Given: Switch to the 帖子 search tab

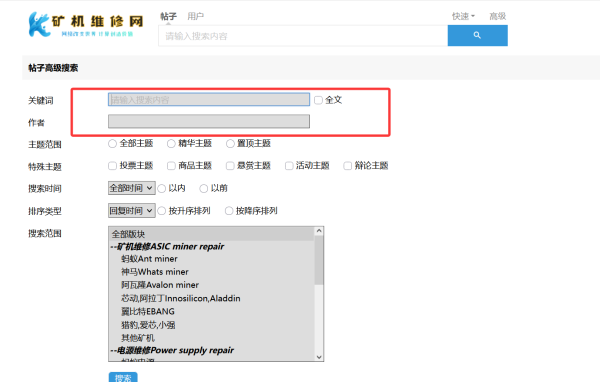Looking at the screenshot, I should click(x=168, y=16).
